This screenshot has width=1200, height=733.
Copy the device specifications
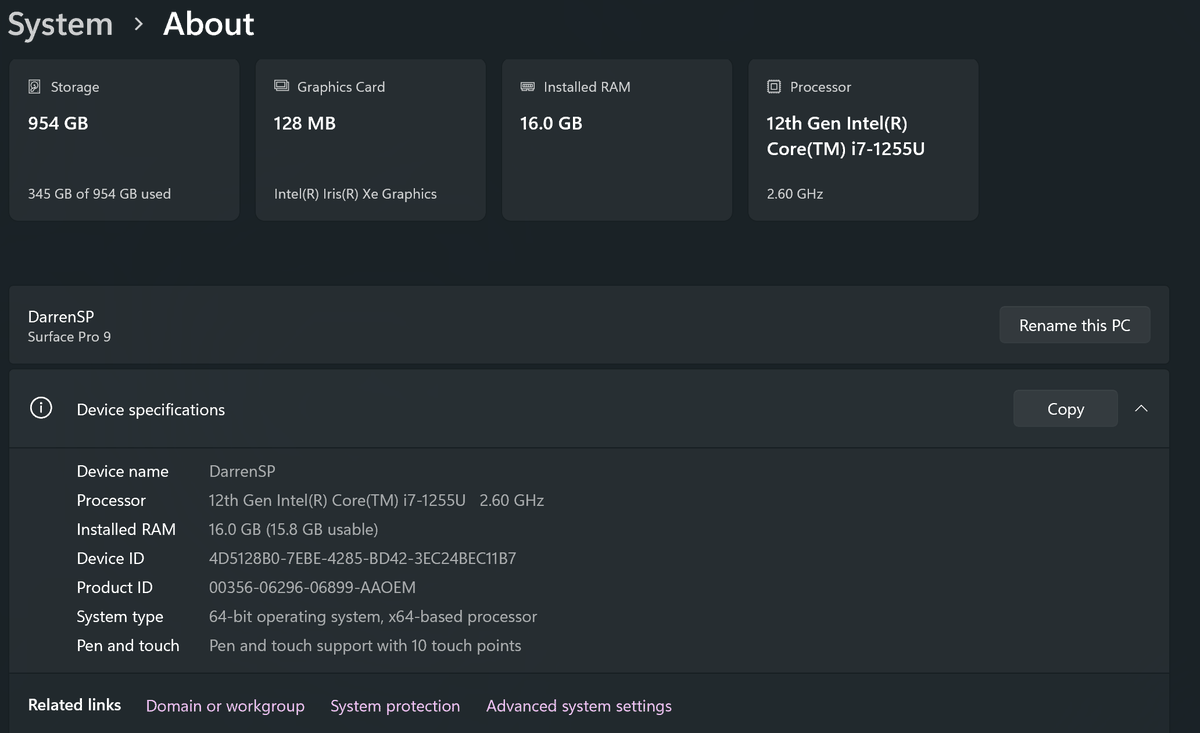(x=1065, y=409)
